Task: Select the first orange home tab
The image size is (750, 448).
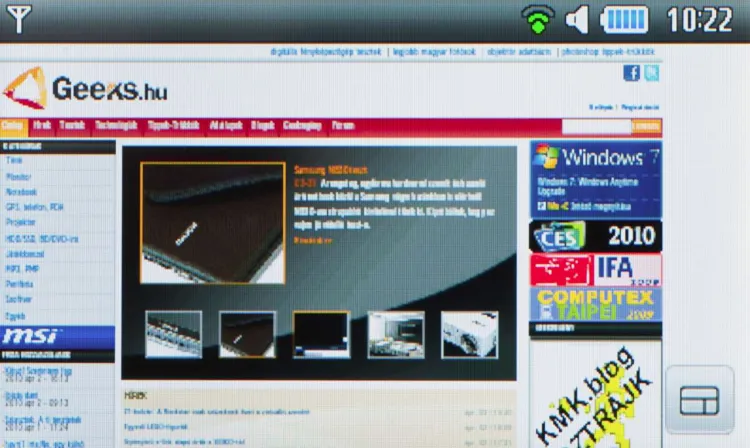Action: tap(13, 126)
